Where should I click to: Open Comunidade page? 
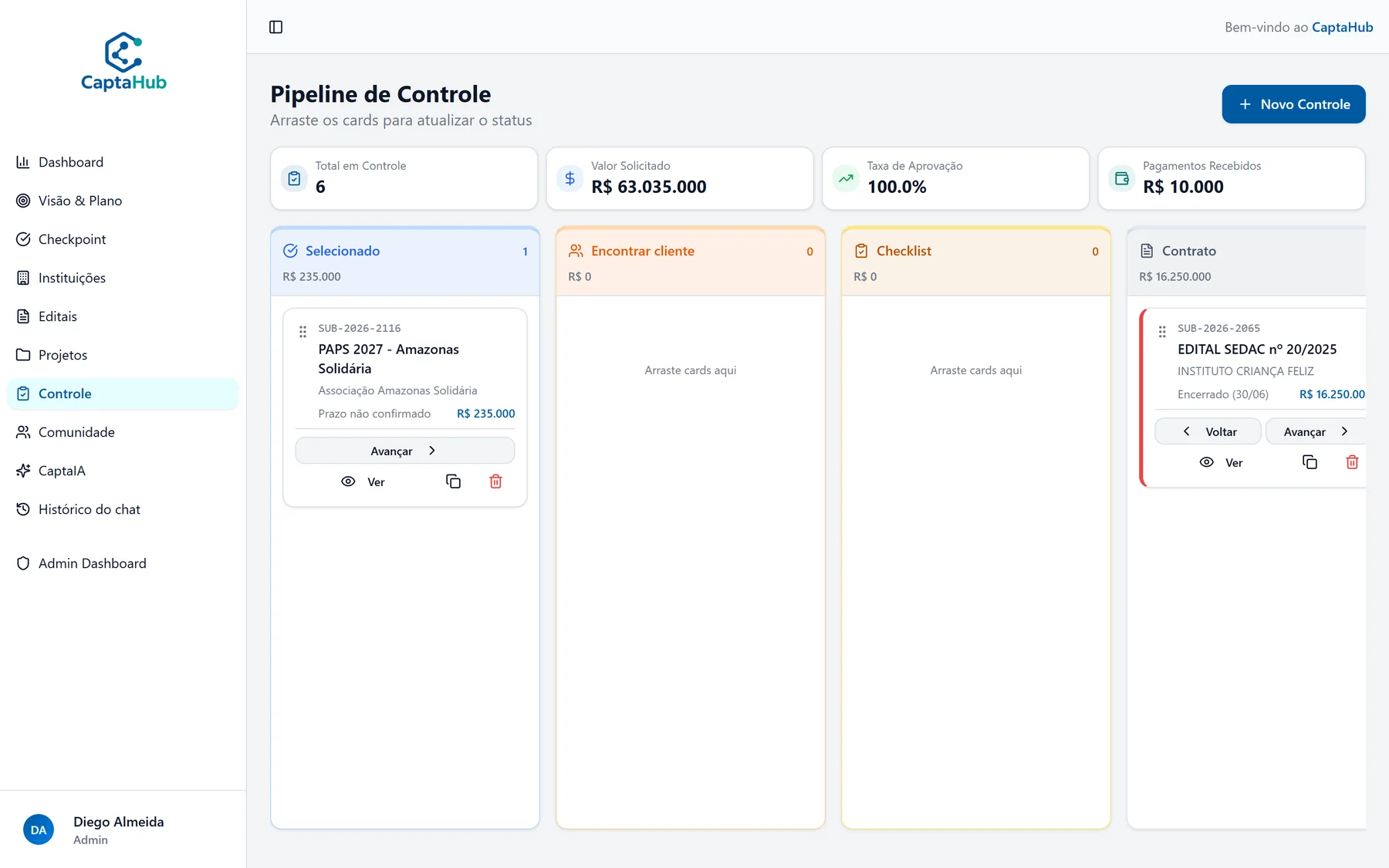tap(123, 432)
